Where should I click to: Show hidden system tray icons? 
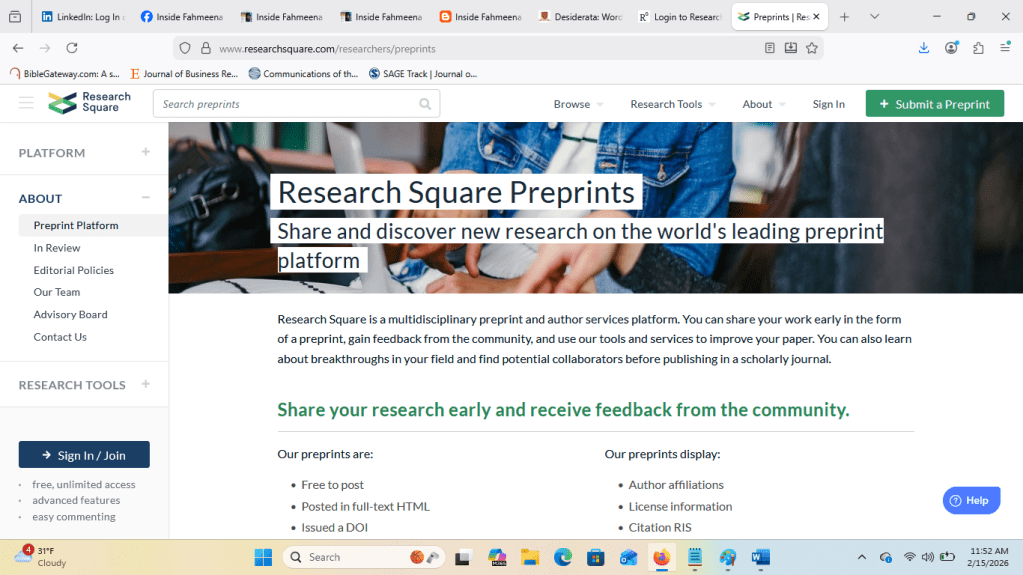862,557
